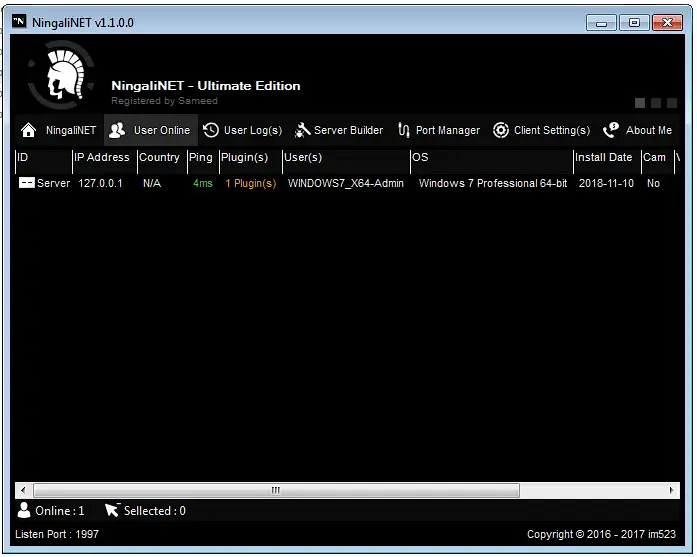Click the No value under Cam
This screenshot has height=557, width=697.
[x=653, y=183]
